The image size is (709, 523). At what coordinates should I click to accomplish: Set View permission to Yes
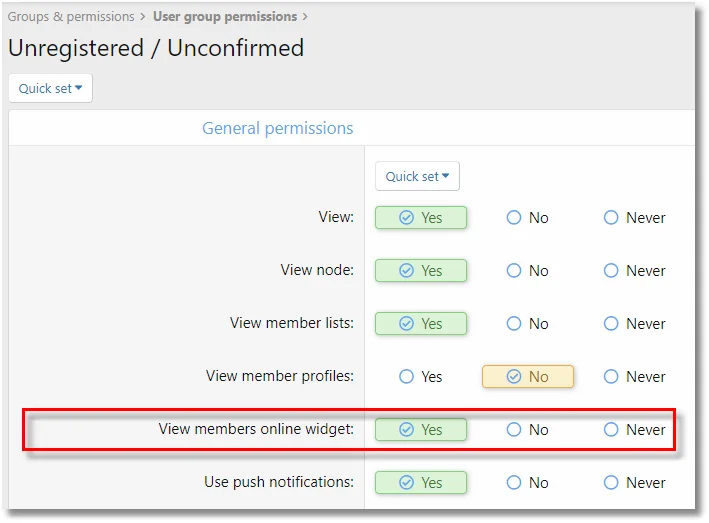tap(421, 218)
